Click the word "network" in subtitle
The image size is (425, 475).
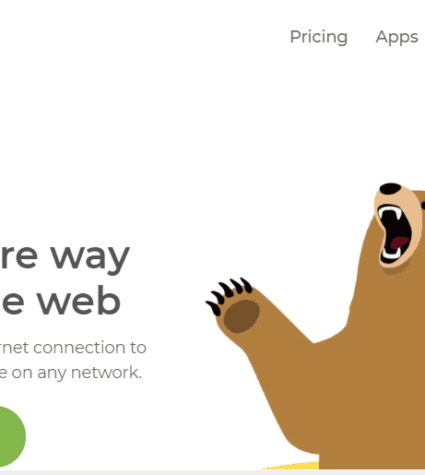coord(106,373)
